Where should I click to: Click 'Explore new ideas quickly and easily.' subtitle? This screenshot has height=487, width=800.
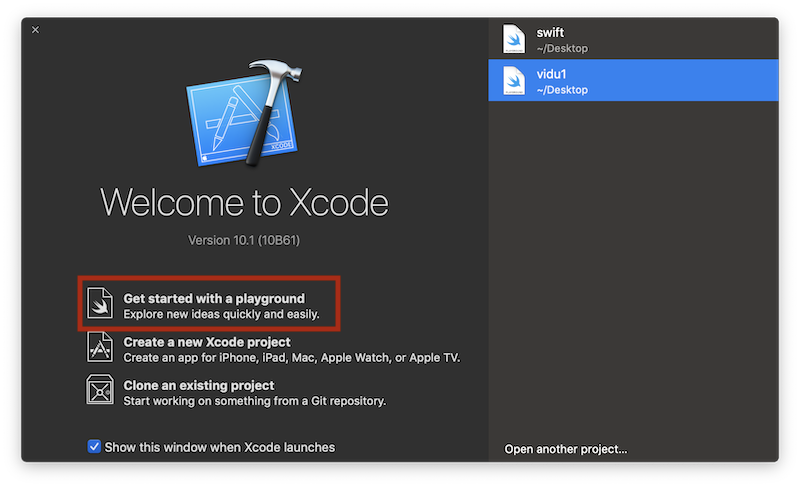[x=221, y=314]
